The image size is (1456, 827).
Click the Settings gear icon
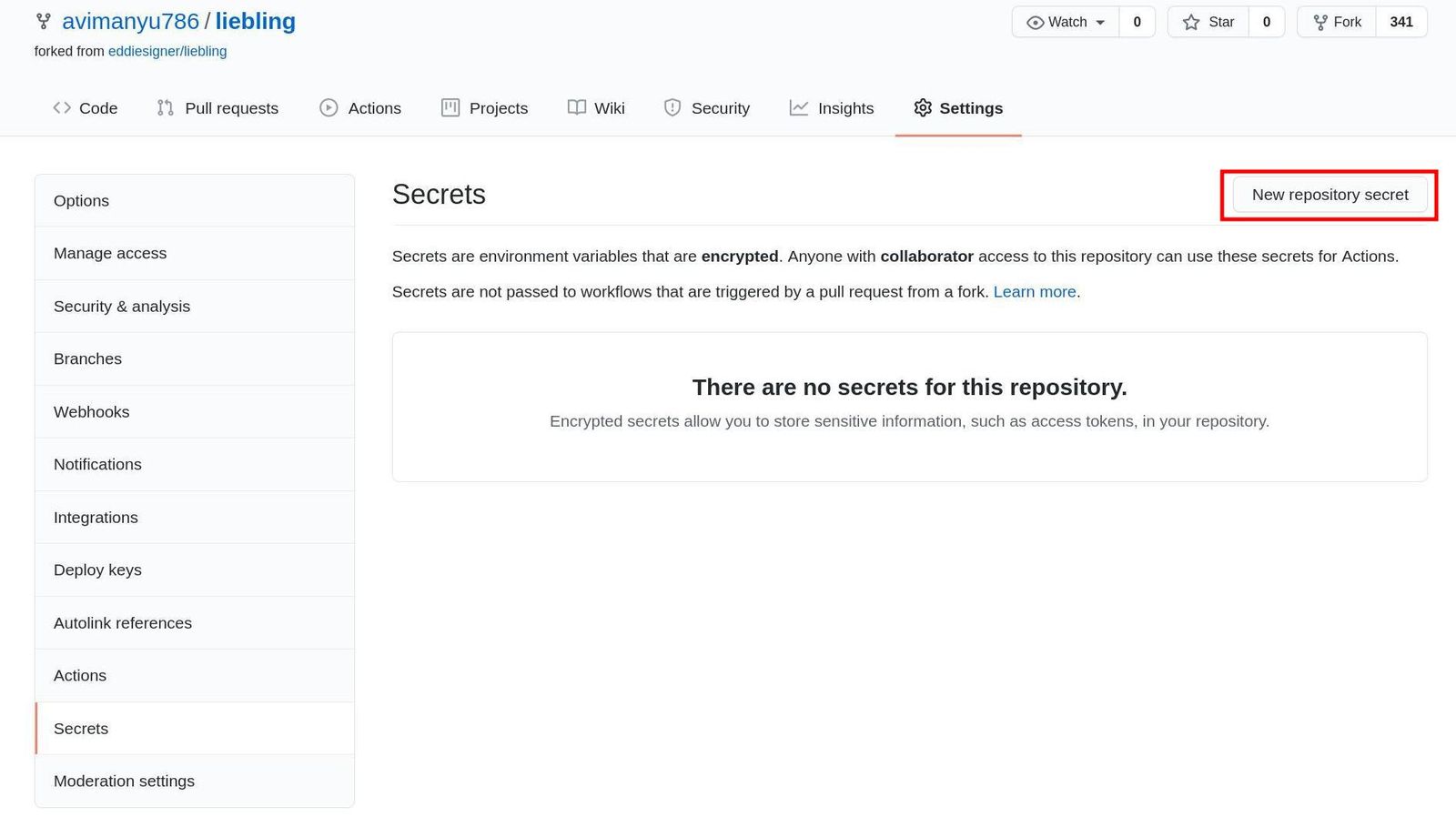pyautogui.click(x=923, y=107)
